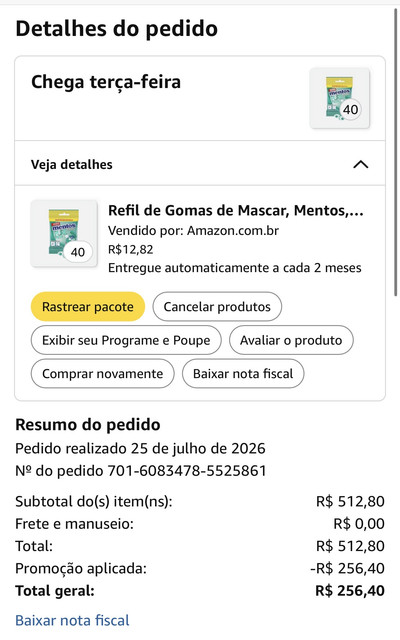Click Entregue automaticamente a cada 2 meses text
The height and width of the screenshot is (640, 400).
tap(235, 268)
